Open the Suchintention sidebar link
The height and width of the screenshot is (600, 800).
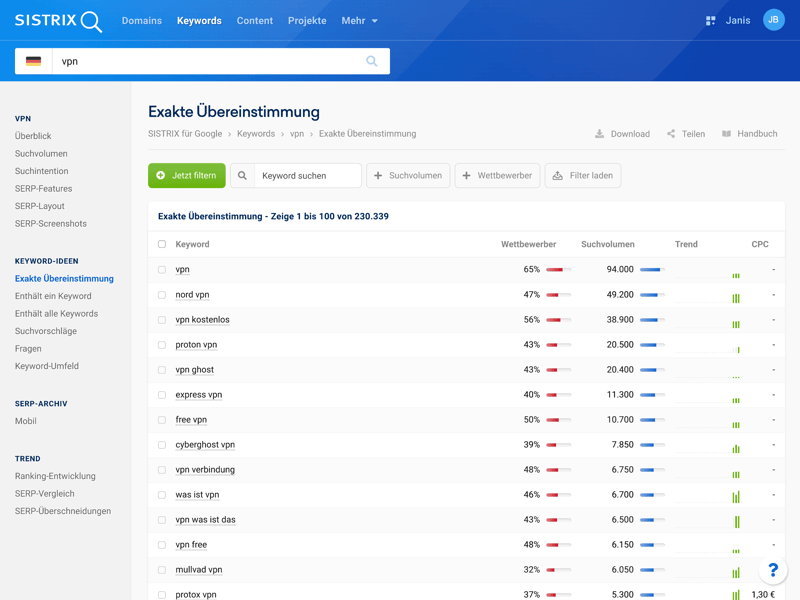[43, 171]
